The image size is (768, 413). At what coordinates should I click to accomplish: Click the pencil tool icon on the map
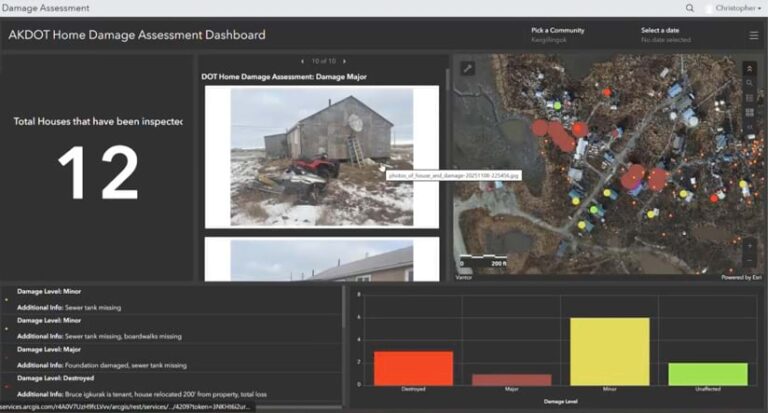click(468, 69)
